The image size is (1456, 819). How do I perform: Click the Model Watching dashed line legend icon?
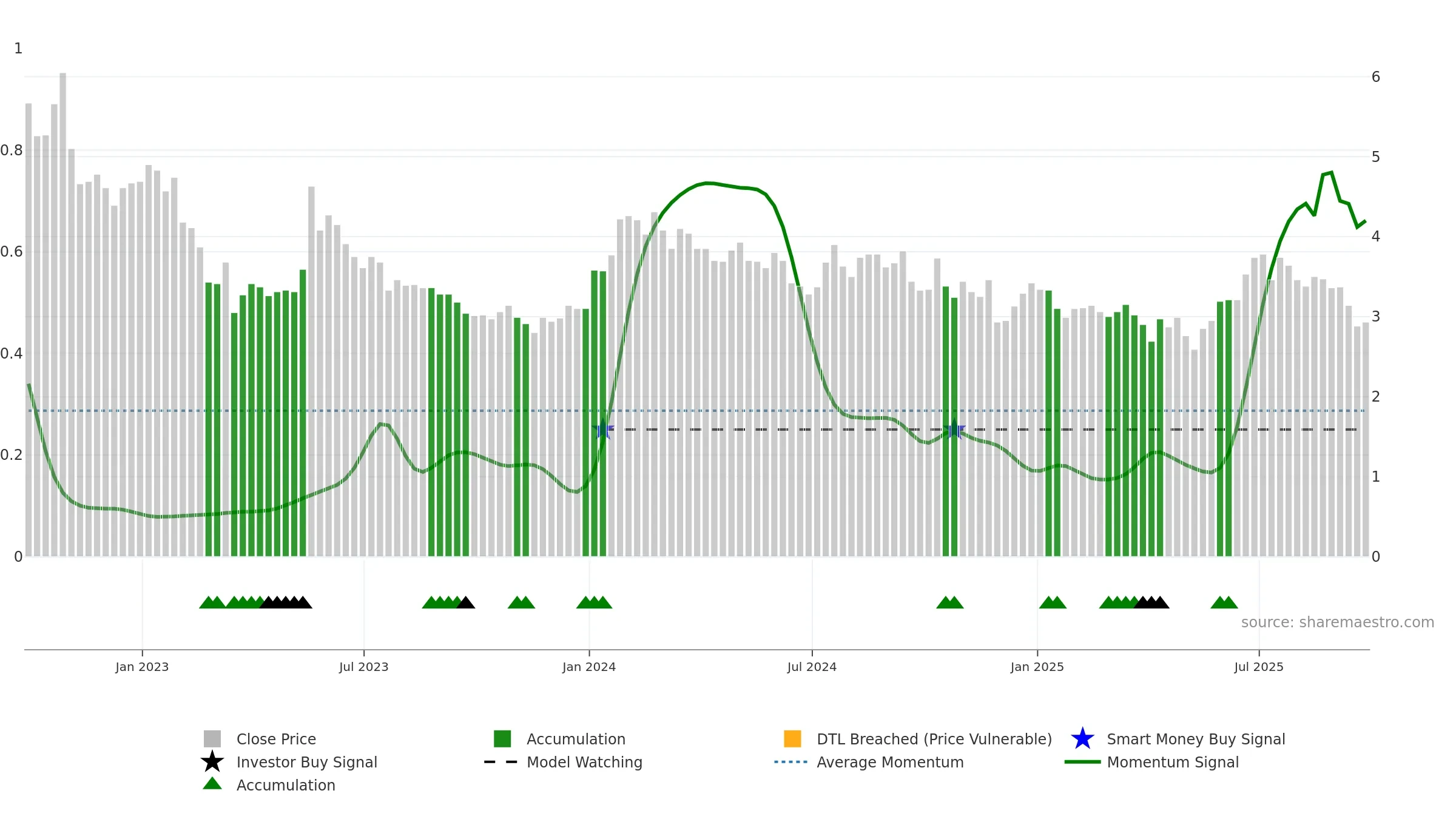point(500,762)
